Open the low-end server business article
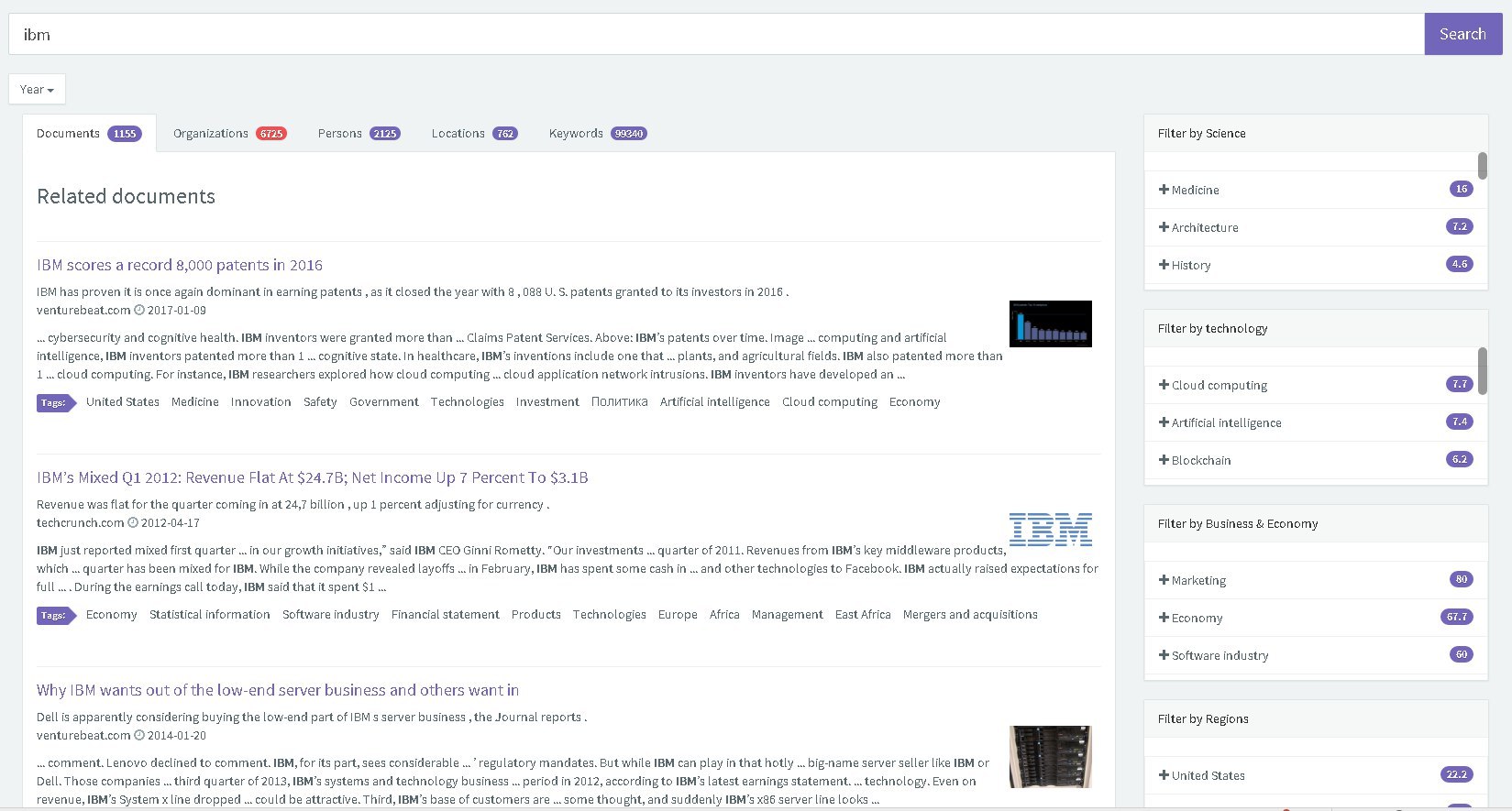The image size is (1512, 811). click(278, 690)
